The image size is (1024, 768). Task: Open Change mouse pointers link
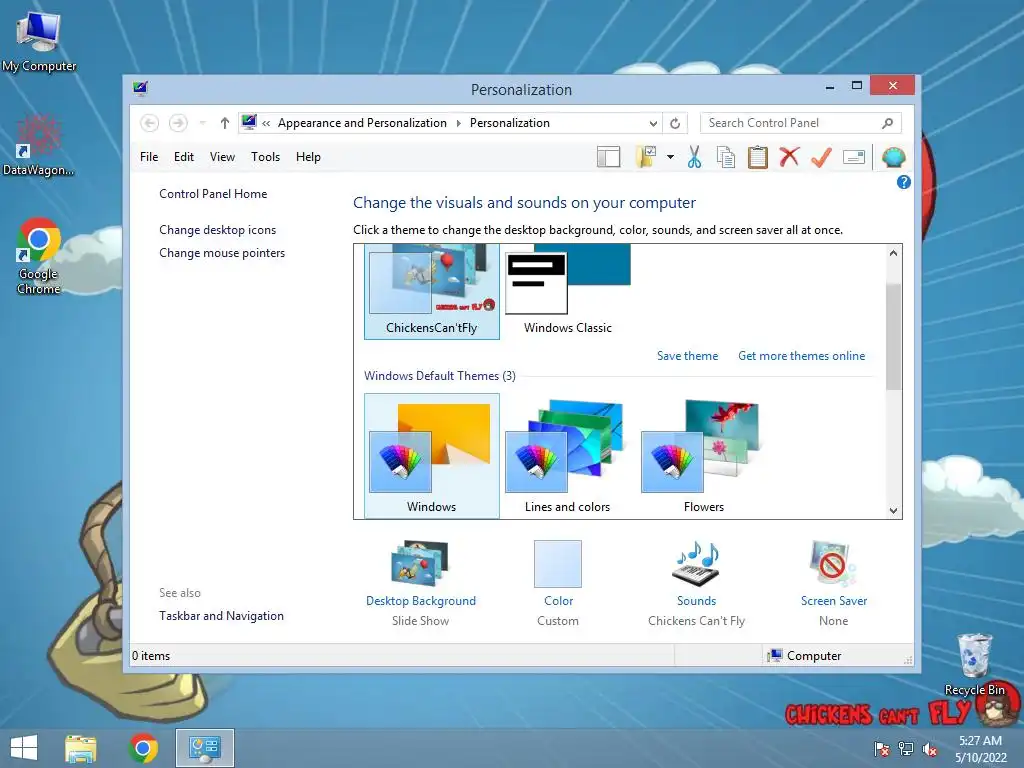222,253
